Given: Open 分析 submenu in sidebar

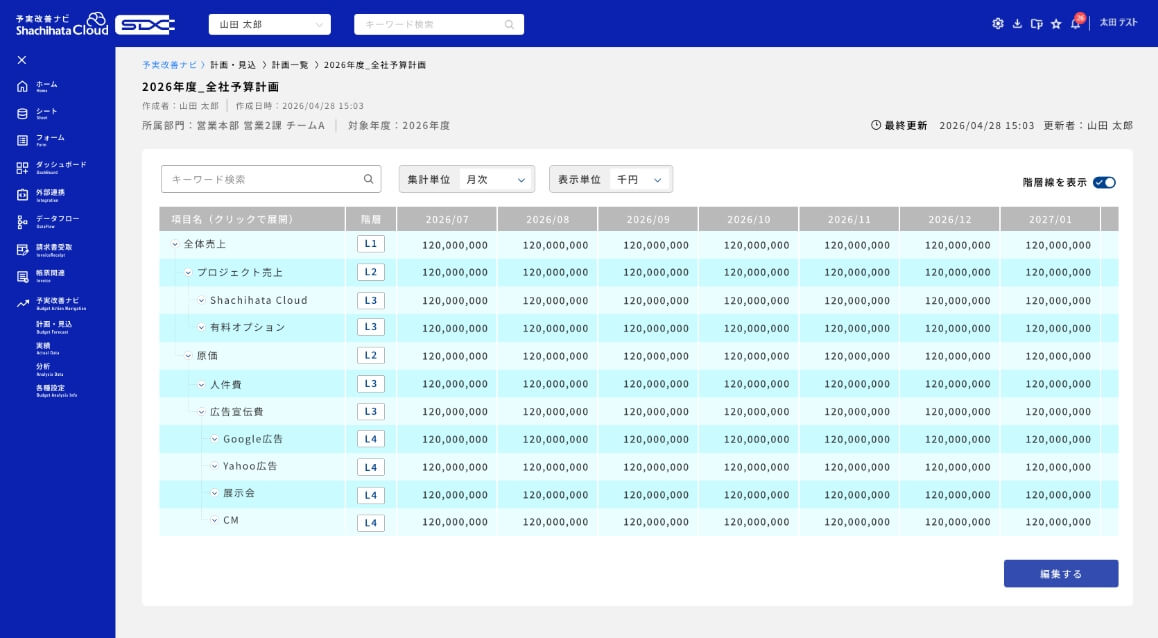Looking at the screenshot, I should click(49, 369).
